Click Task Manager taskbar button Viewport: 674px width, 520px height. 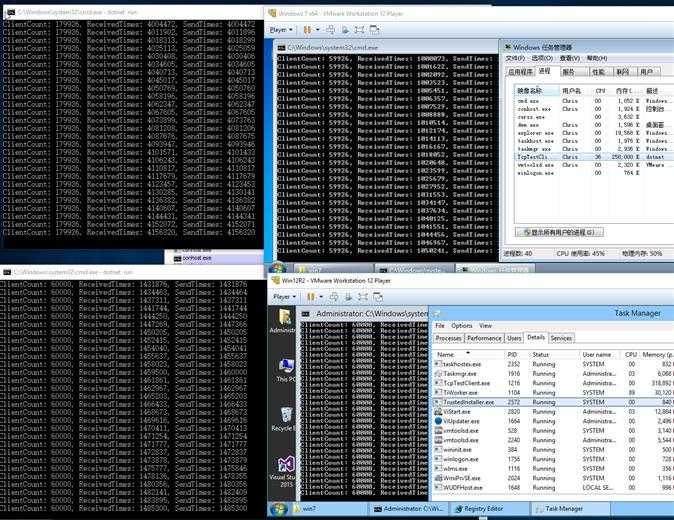pyautogui.click(x=570, y=509)
